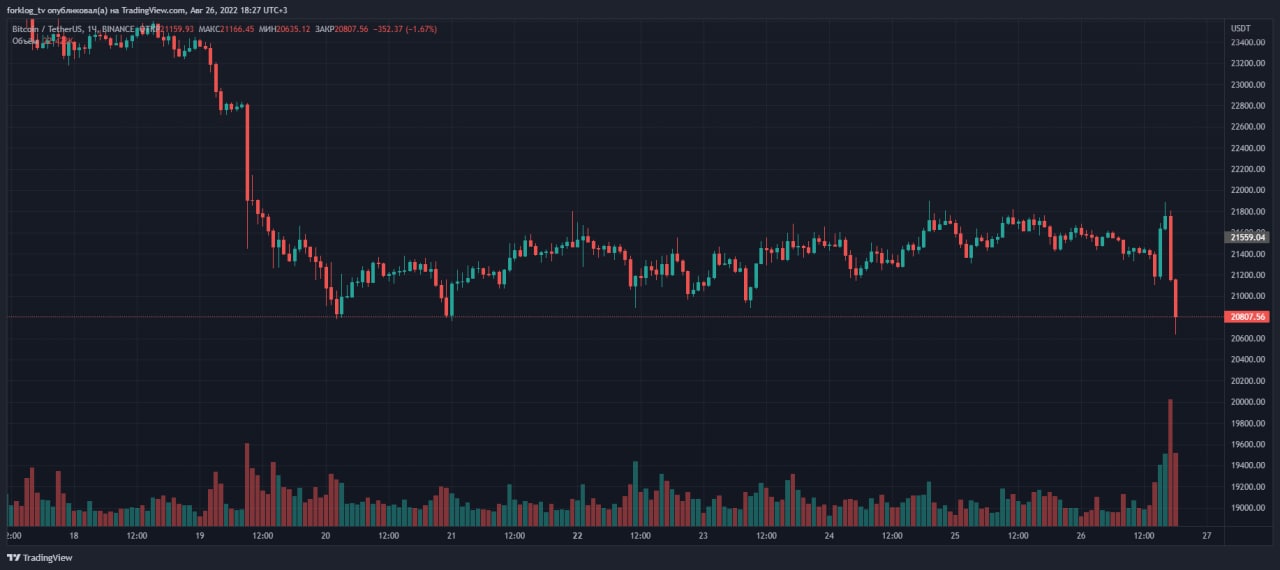Click the last red candle on the chart

coord(1176,299)
